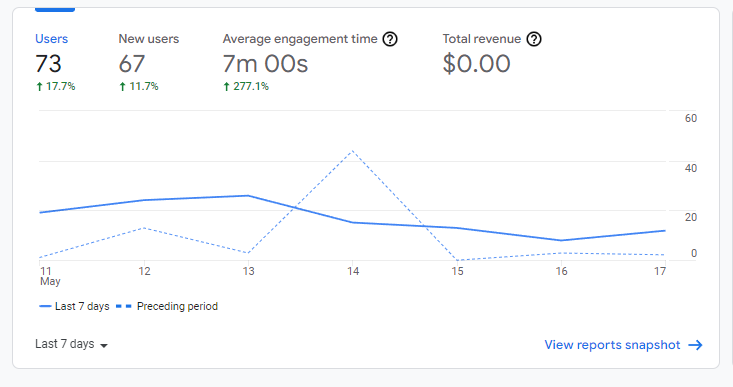This screenshot has width=733, height=387.
Task: Click the New users value 67
Action: [132, 64]
